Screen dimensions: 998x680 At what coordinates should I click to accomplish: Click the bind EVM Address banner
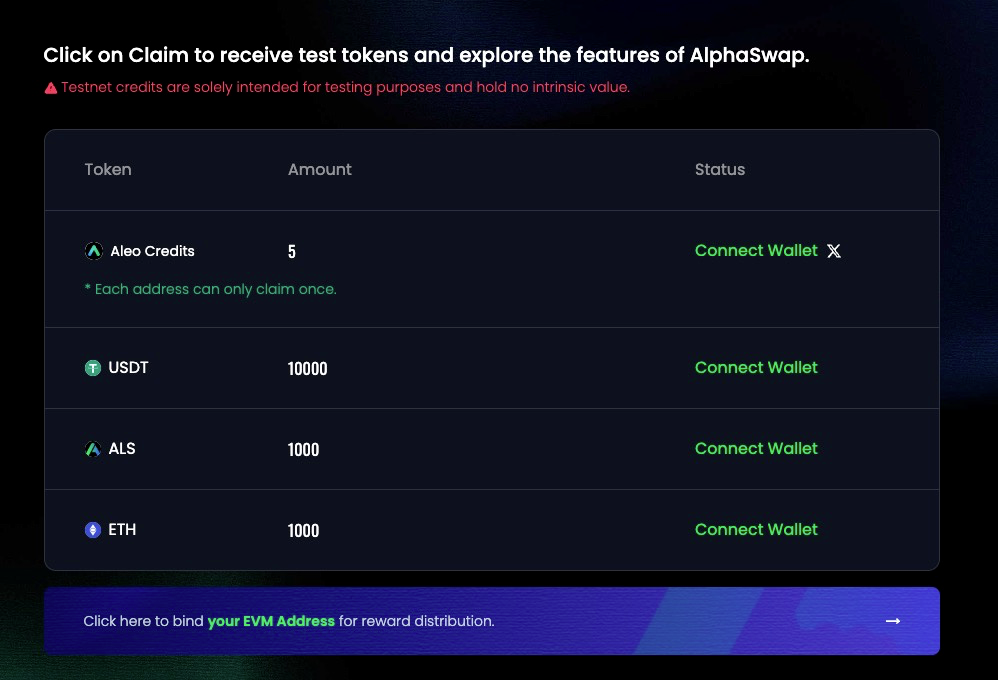tap(492, 621)
